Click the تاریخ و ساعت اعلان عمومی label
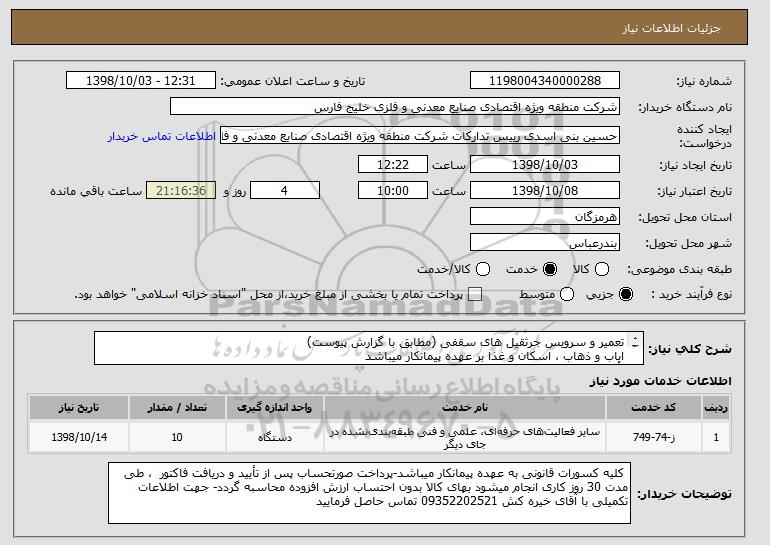 click(x=293, y=82)
